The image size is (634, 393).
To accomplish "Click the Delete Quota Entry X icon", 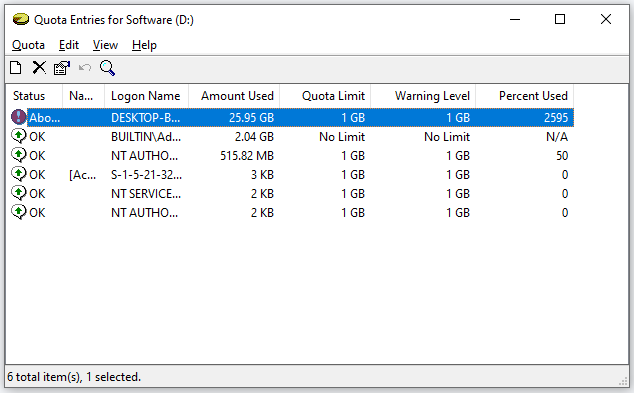I will (x=39, y=68).
